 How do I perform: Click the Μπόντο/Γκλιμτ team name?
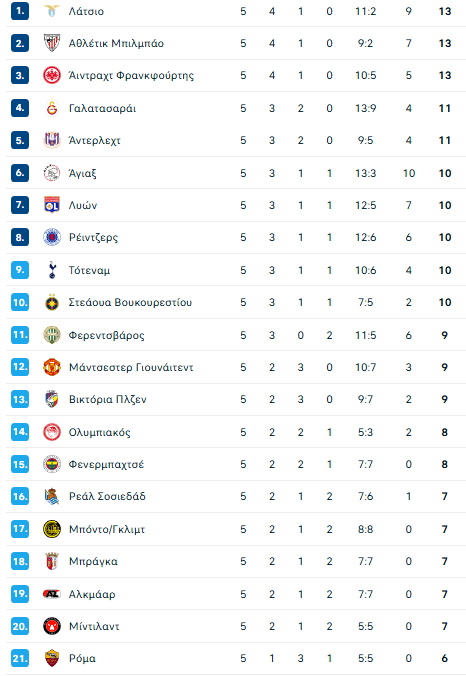(x=107, y=529)
